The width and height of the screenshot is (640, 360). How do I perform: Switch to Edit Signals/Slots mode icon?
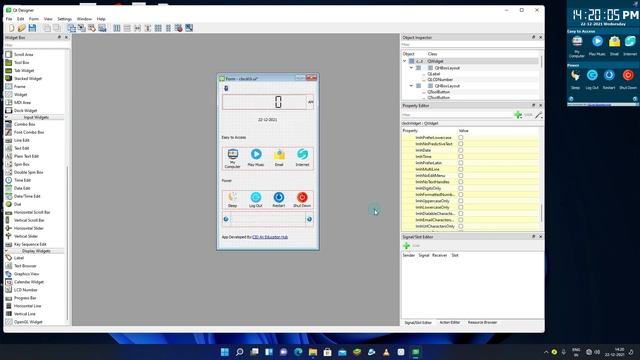pos(82,28)
